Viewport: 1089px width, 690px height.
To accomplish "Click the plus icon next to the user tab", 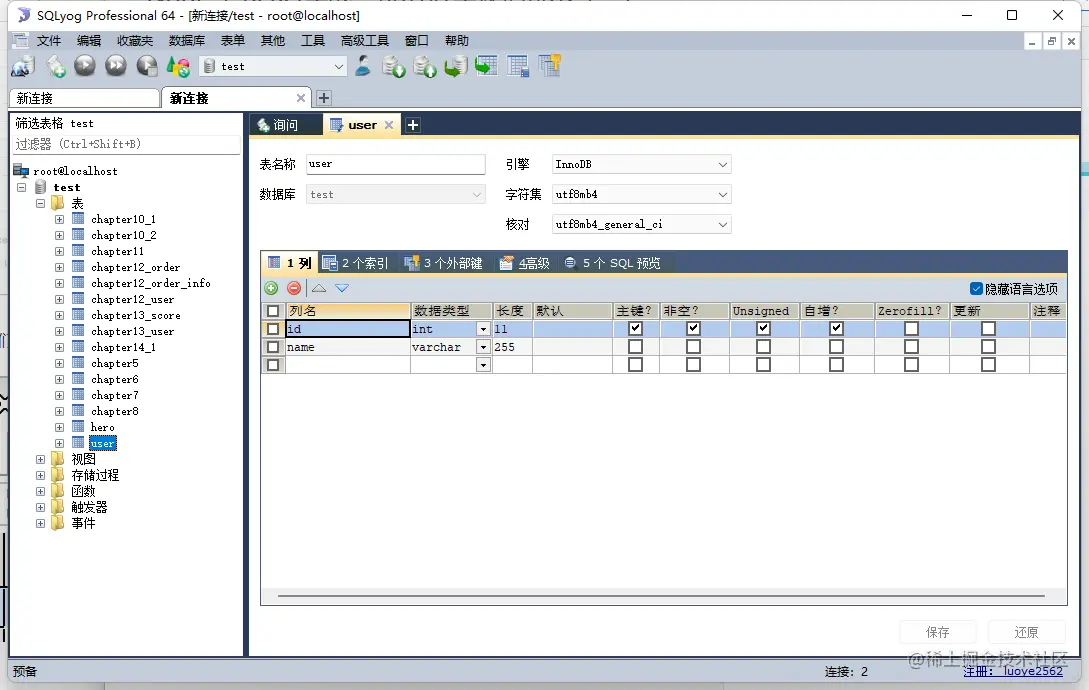I will [413, 125].
